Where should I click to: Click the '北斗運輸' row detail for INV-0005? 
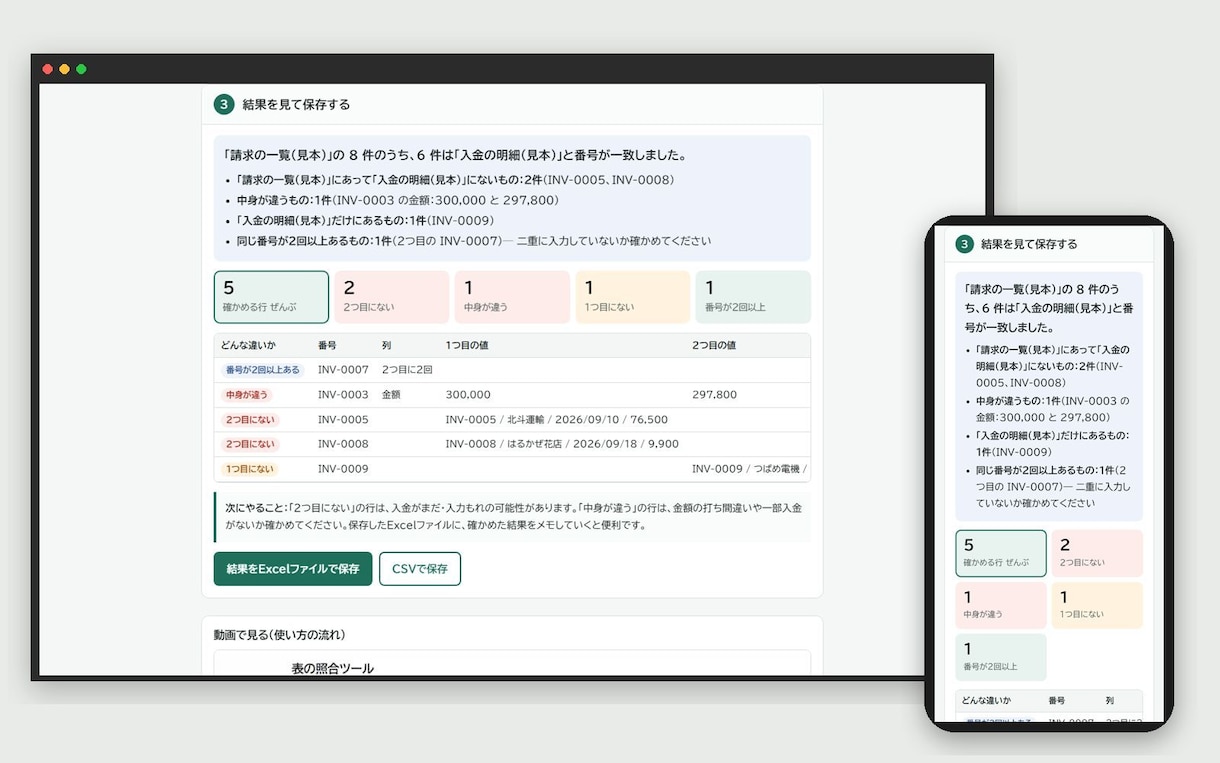click(x=557, y=420)
